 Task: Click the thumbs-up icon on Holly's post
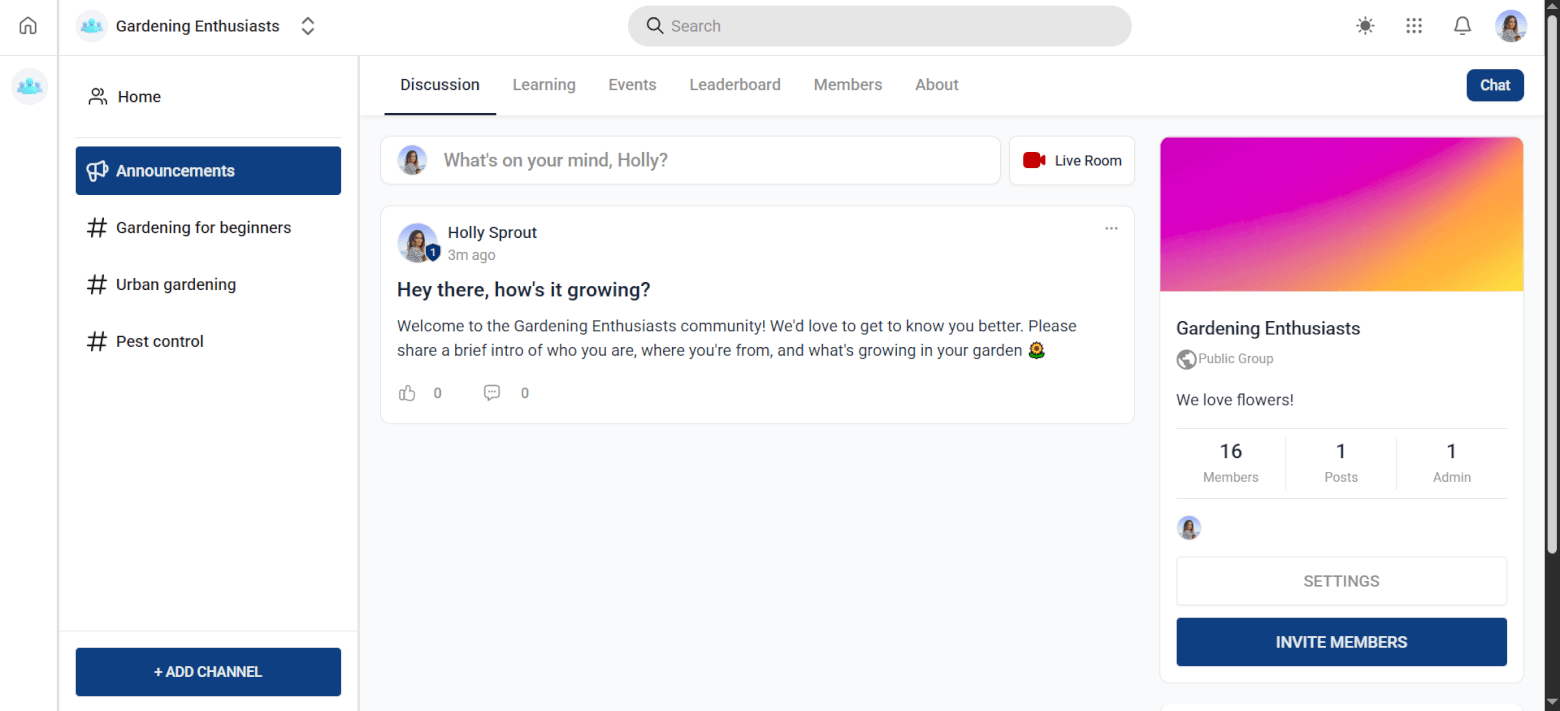[407, 393]
